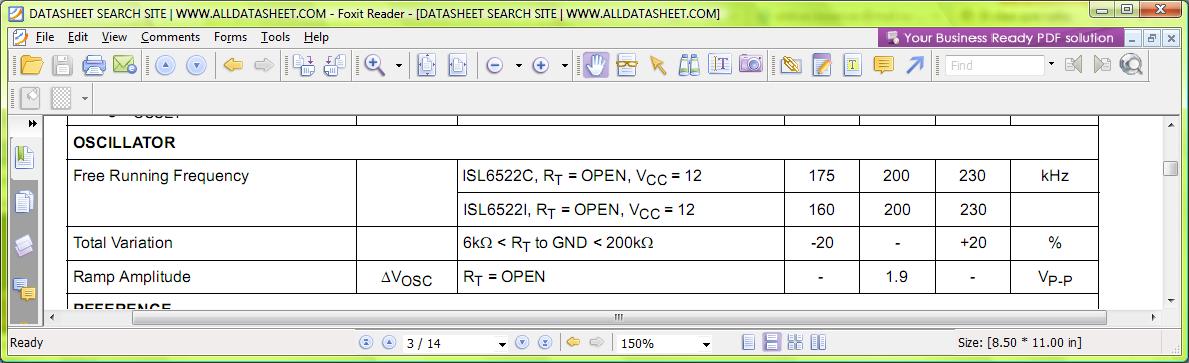Toggle facing pages layout mode
This screenshot has height=363, width=1189.
click(818, 343)
